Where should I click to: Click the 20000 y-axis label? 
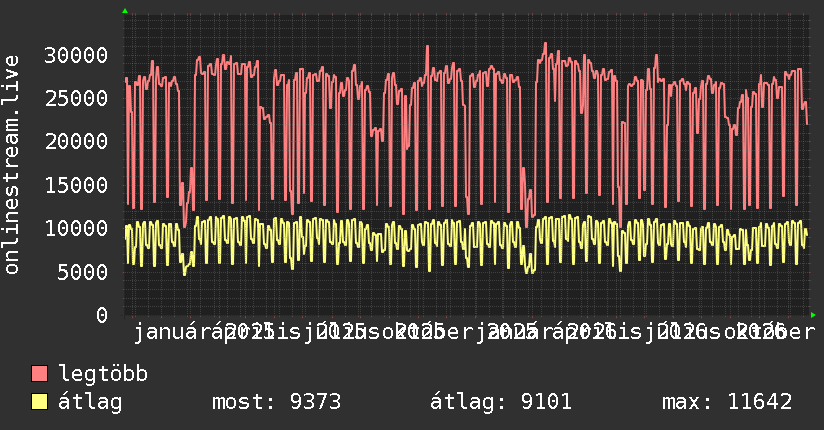(76, 141)
